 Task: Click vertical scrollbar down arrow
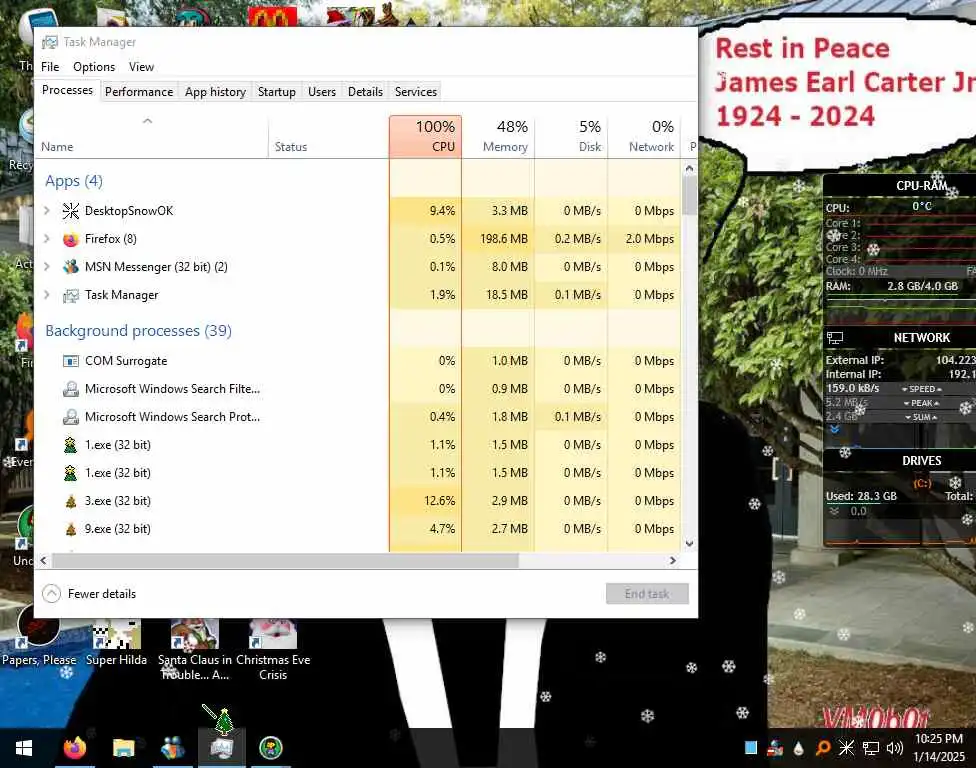(690, 543)
